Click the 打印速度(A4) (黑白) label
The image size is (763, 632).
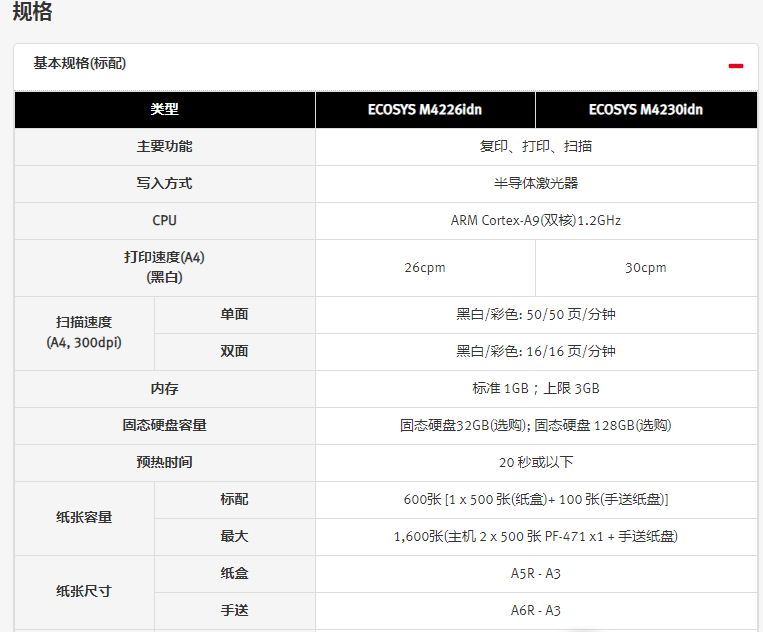(x=164, y=267)
